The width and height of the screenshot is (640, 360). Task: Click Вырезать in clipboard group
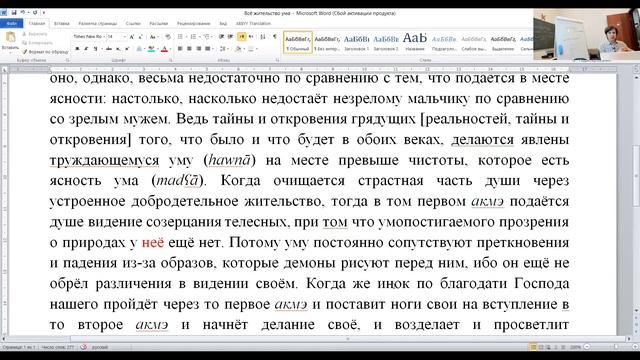pyautogui.click(x=35, y=34)
